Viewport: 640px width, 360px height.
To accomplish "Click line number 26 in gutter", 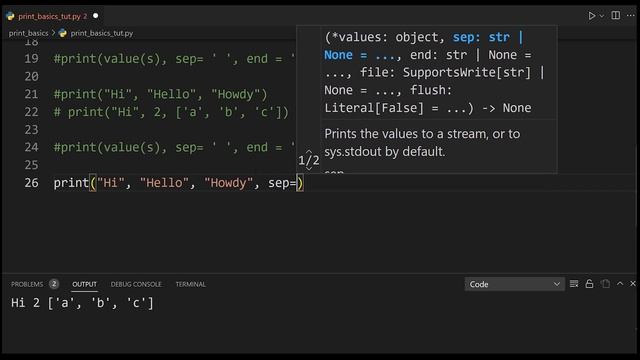I will coord(31,182).
